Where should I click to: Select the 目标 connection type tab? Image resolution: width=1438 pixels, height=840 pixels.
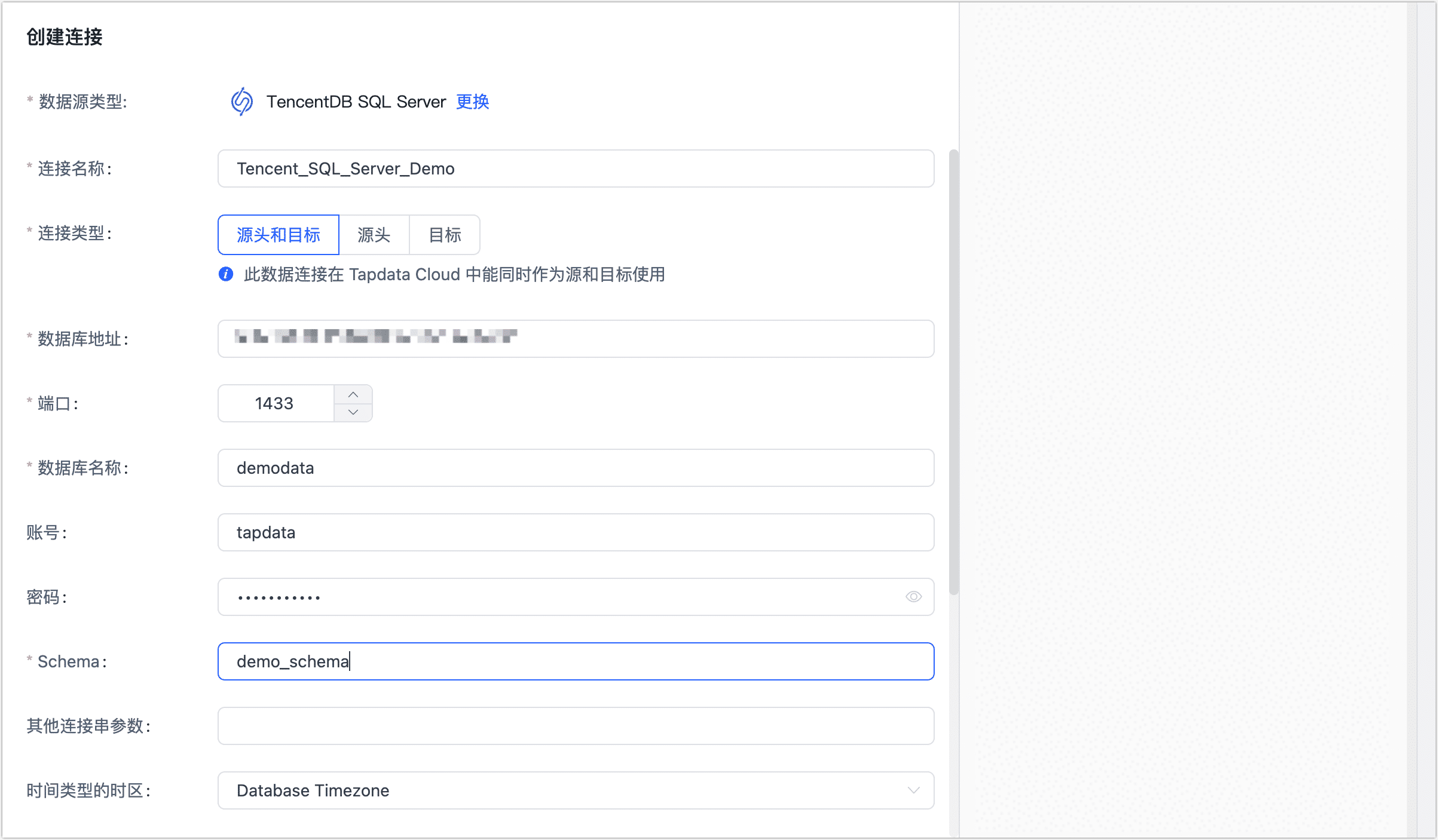coord(445,234)
